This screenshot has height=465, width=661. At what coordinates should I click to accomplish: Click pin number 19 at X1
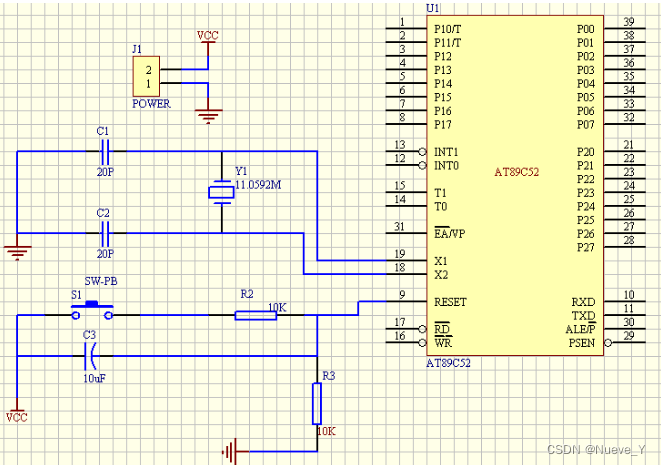click(400, 254)
